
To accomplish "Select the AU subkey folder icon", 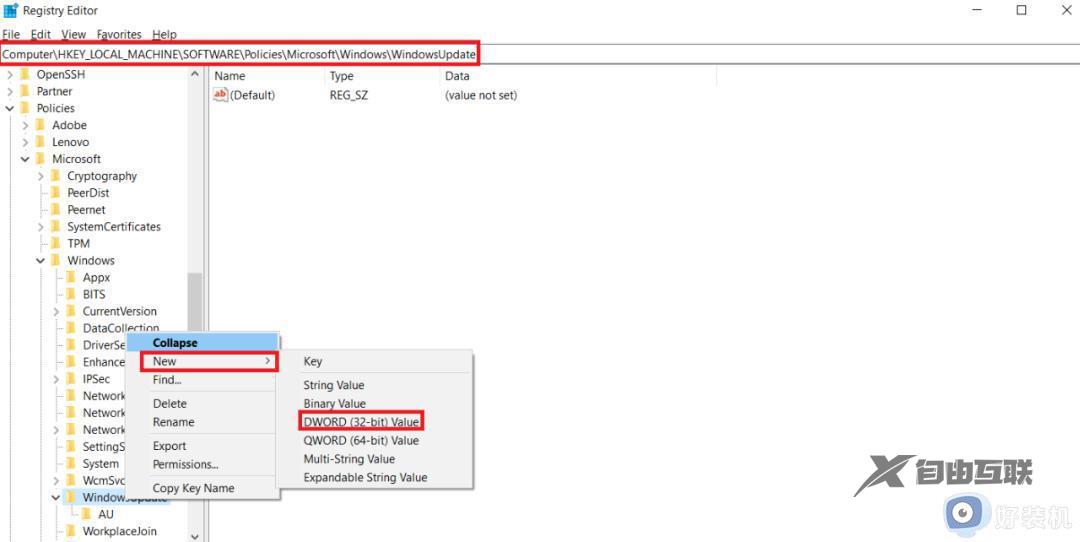I will click(x=87, y=515).
